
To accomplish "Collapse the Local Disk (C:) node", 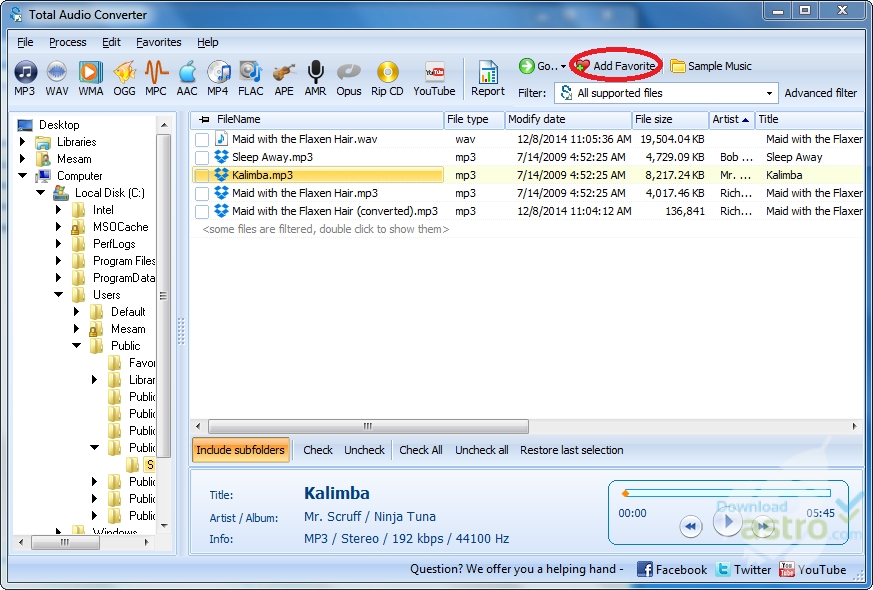I will [41, 193].
